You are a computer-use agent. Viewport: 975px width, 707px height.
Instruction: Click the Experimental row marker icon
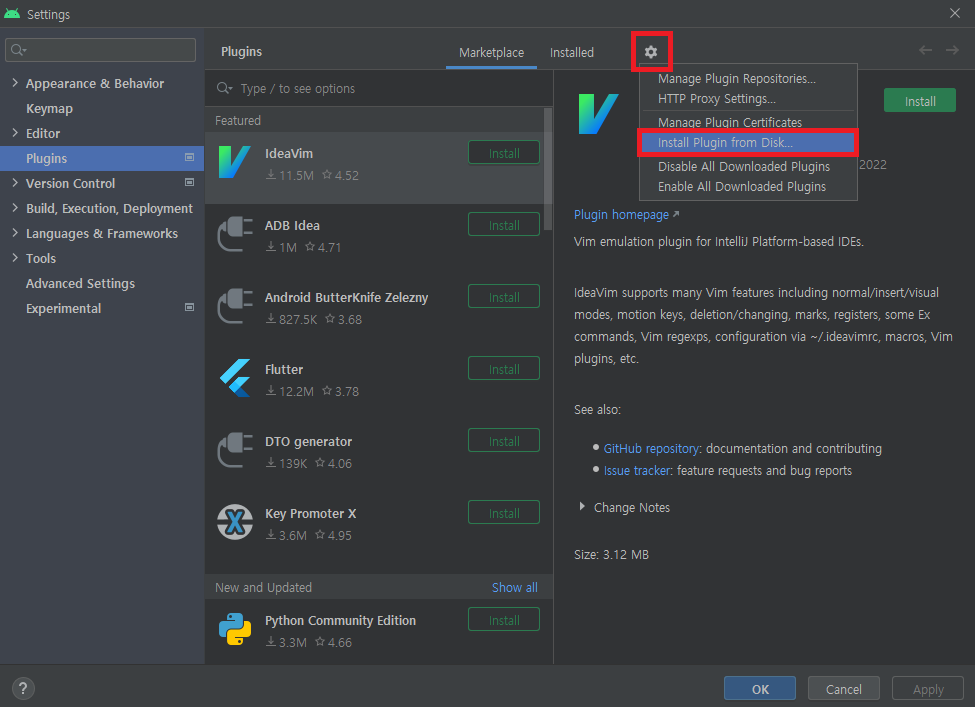pyautogui.click(x=190, y=307)
